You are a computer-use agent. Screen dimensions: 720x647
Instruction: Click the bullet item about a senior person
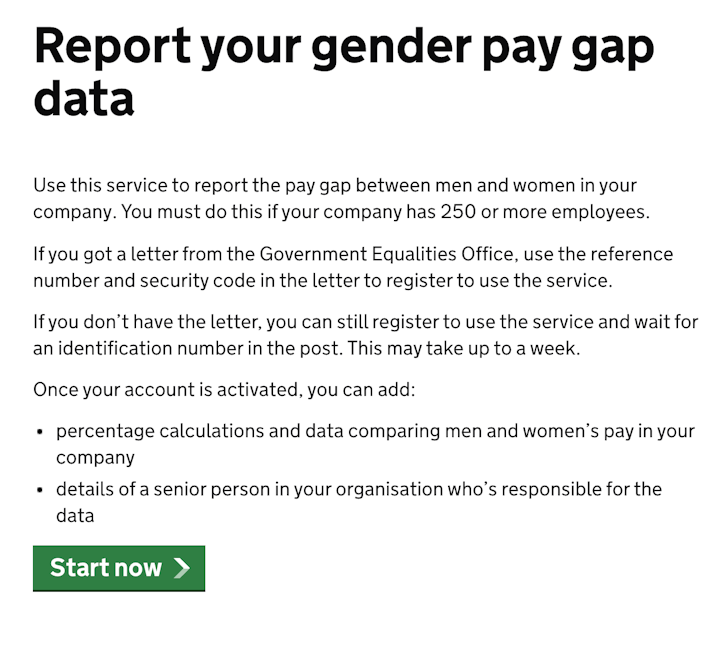point(359,502)
